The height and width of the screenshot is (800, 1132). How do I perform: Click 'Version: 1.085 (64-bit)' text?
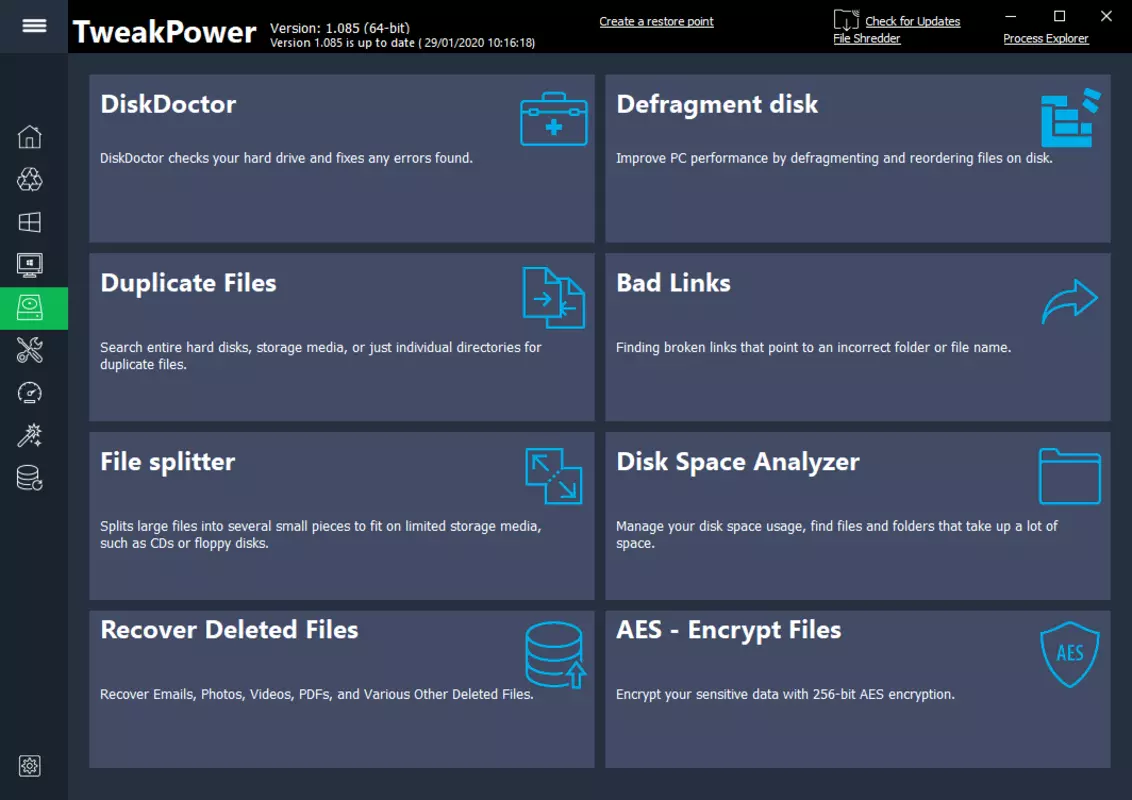click(x=340, y=28)
